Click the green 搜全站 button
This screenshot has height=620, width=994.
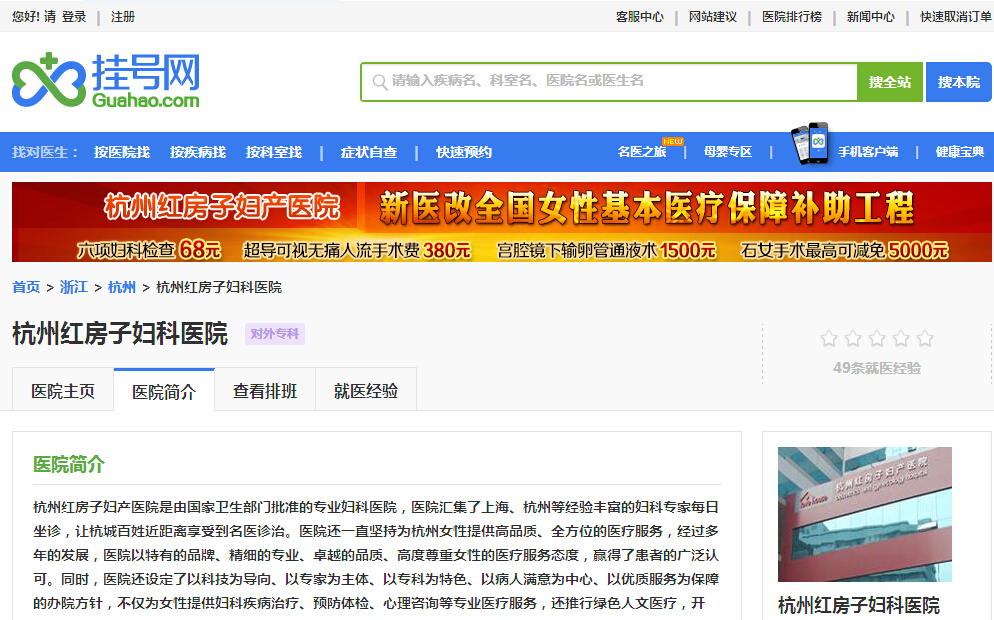[889, 82]
